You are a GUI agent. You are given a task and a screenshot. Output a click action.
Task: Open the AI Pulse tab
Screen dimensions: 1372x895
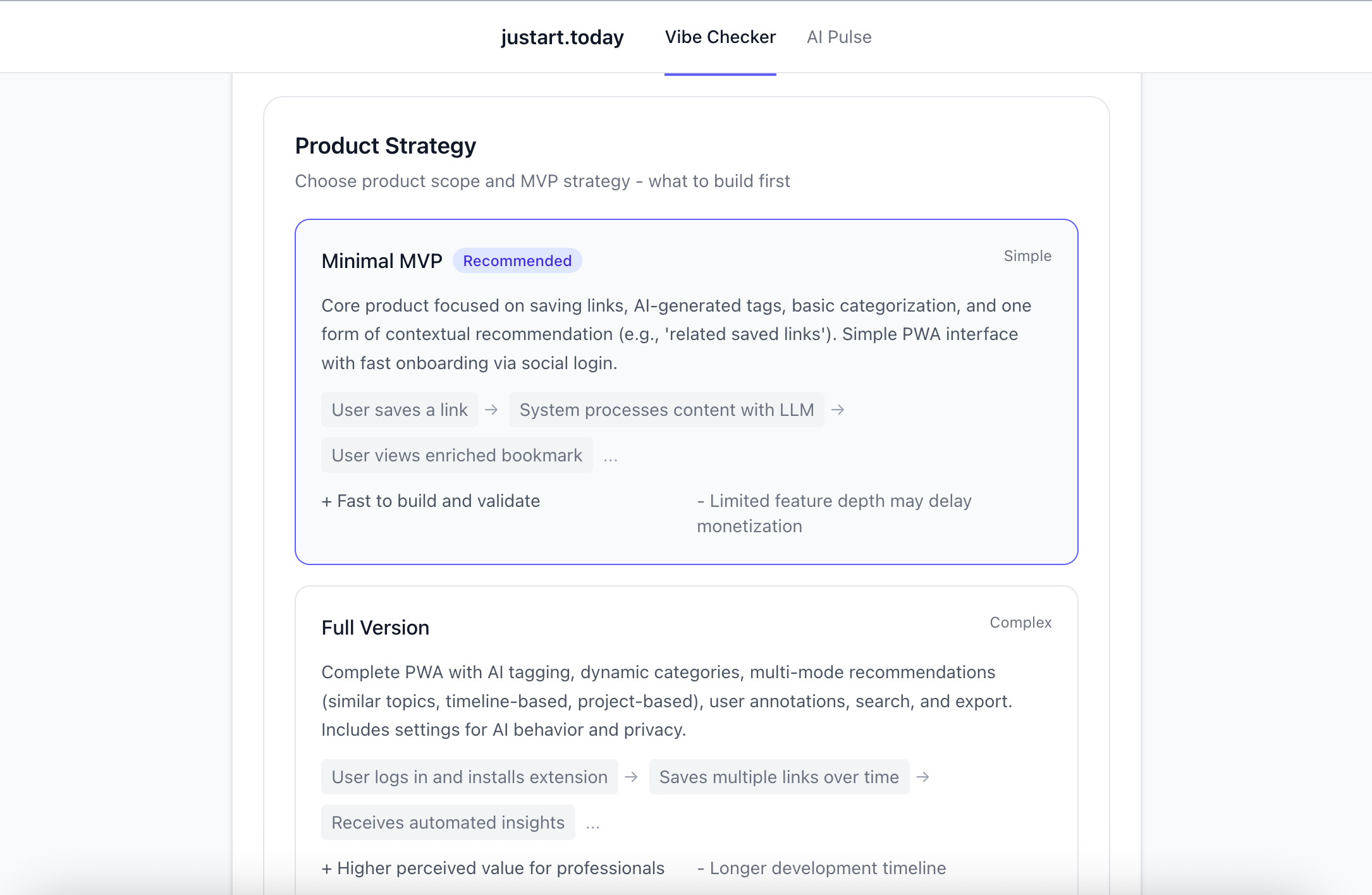coord(839,37)
